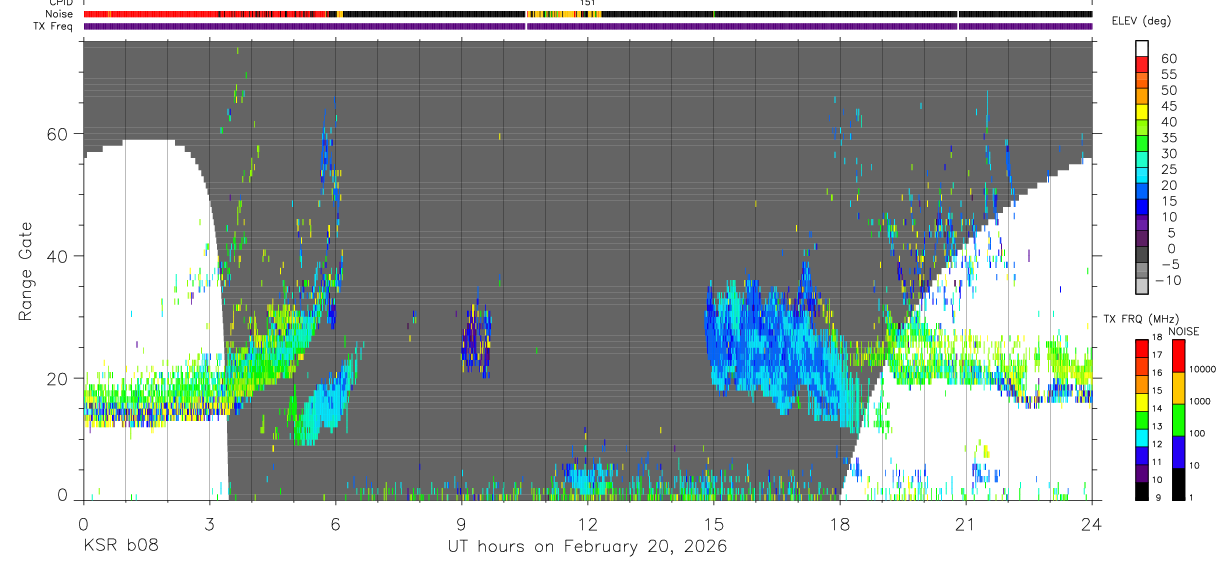Select Range Gate y-axis tick label 20

pyautogui.click(x=56, y=378)
